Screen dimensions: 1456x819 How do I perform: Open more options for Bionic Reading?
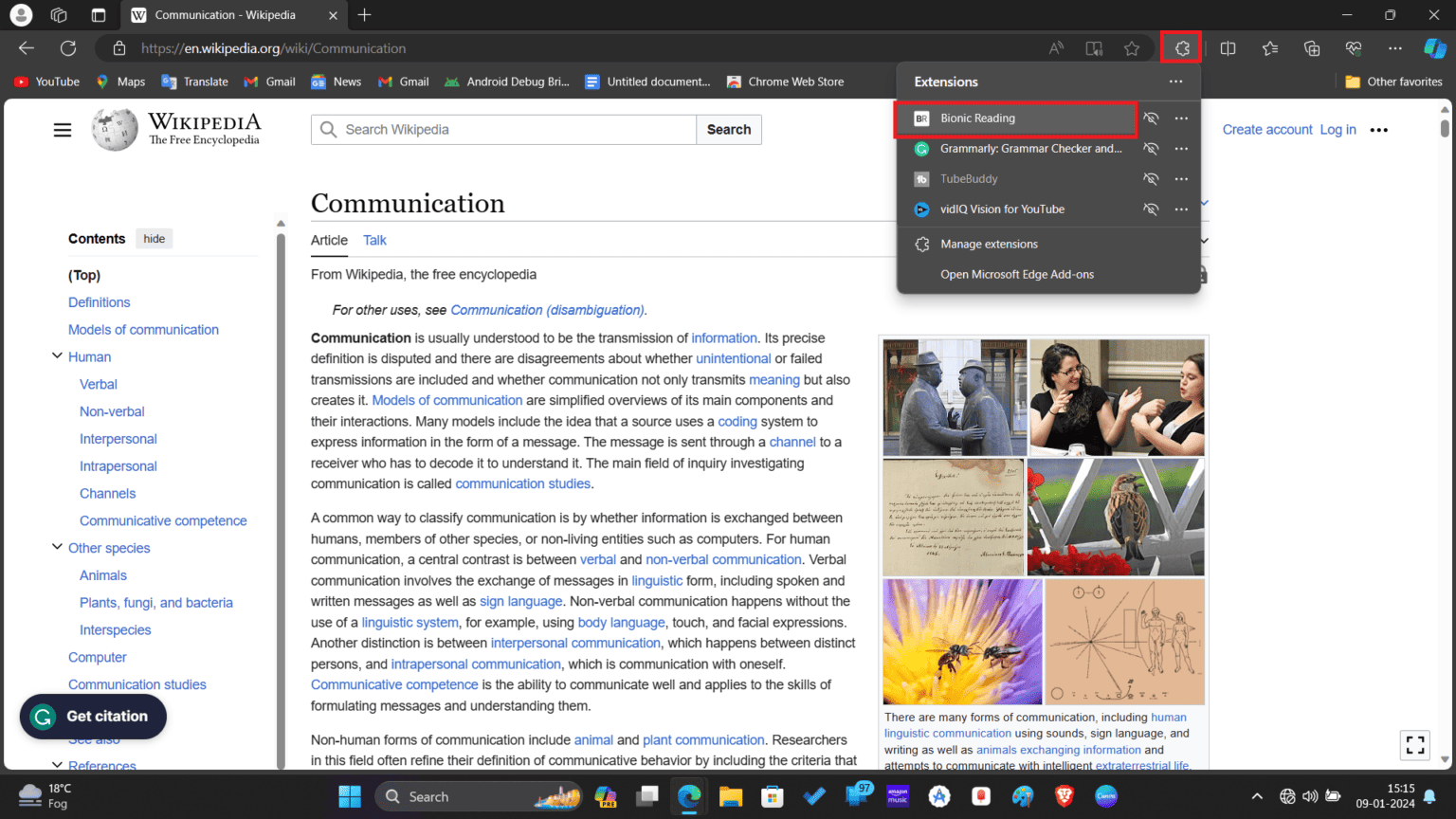pyautogui.click(x=1181, y=118)
